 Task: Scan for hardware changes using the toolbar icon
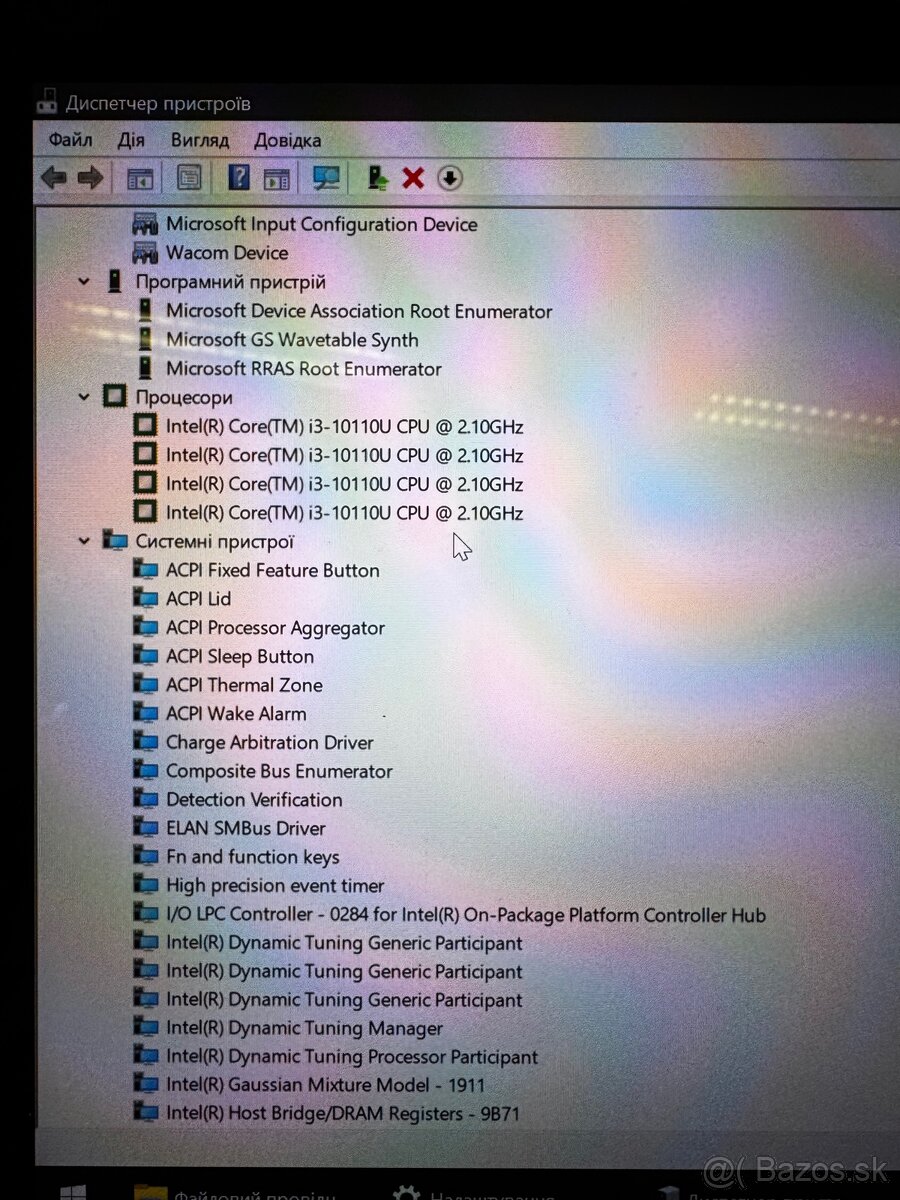point(325,177)
